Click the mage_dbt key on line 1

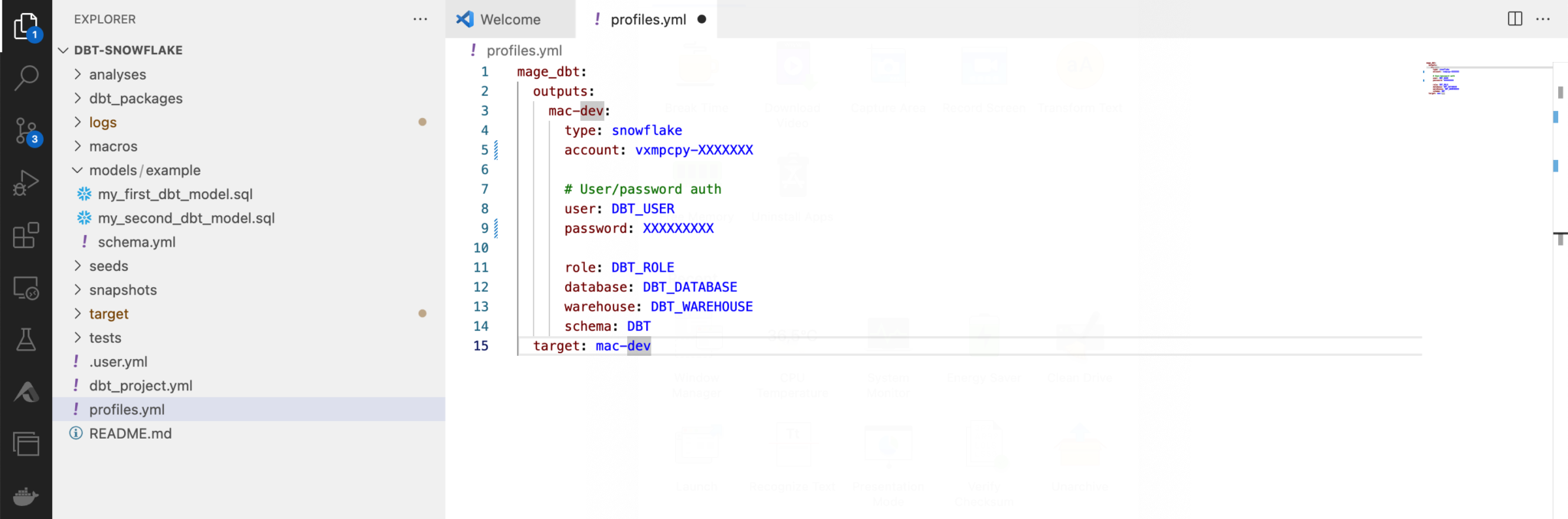tap(548, 71)
